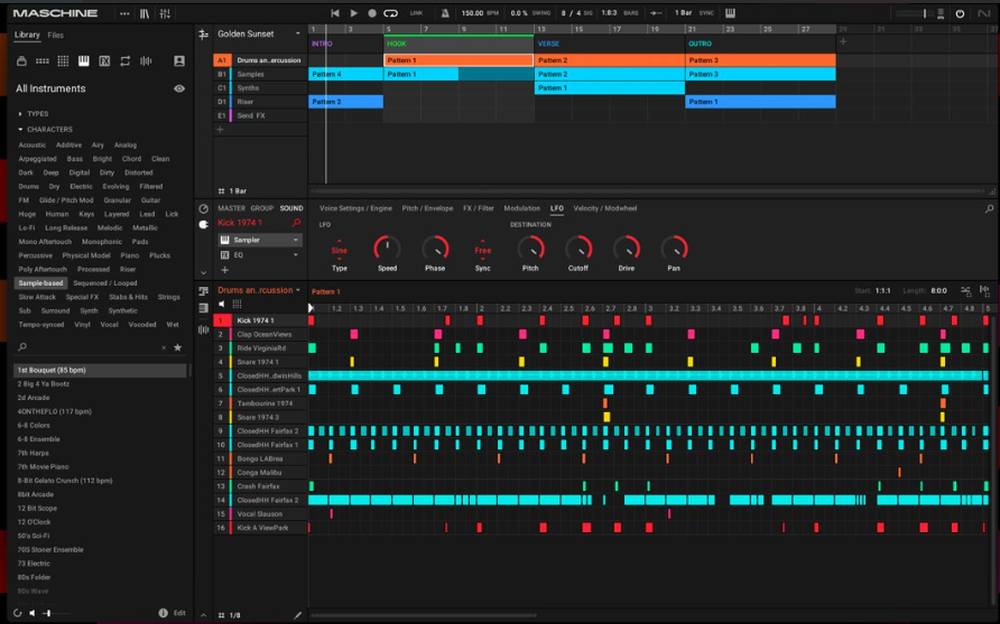
Task: Click the arranger view toggle icon
Action: 203,35
